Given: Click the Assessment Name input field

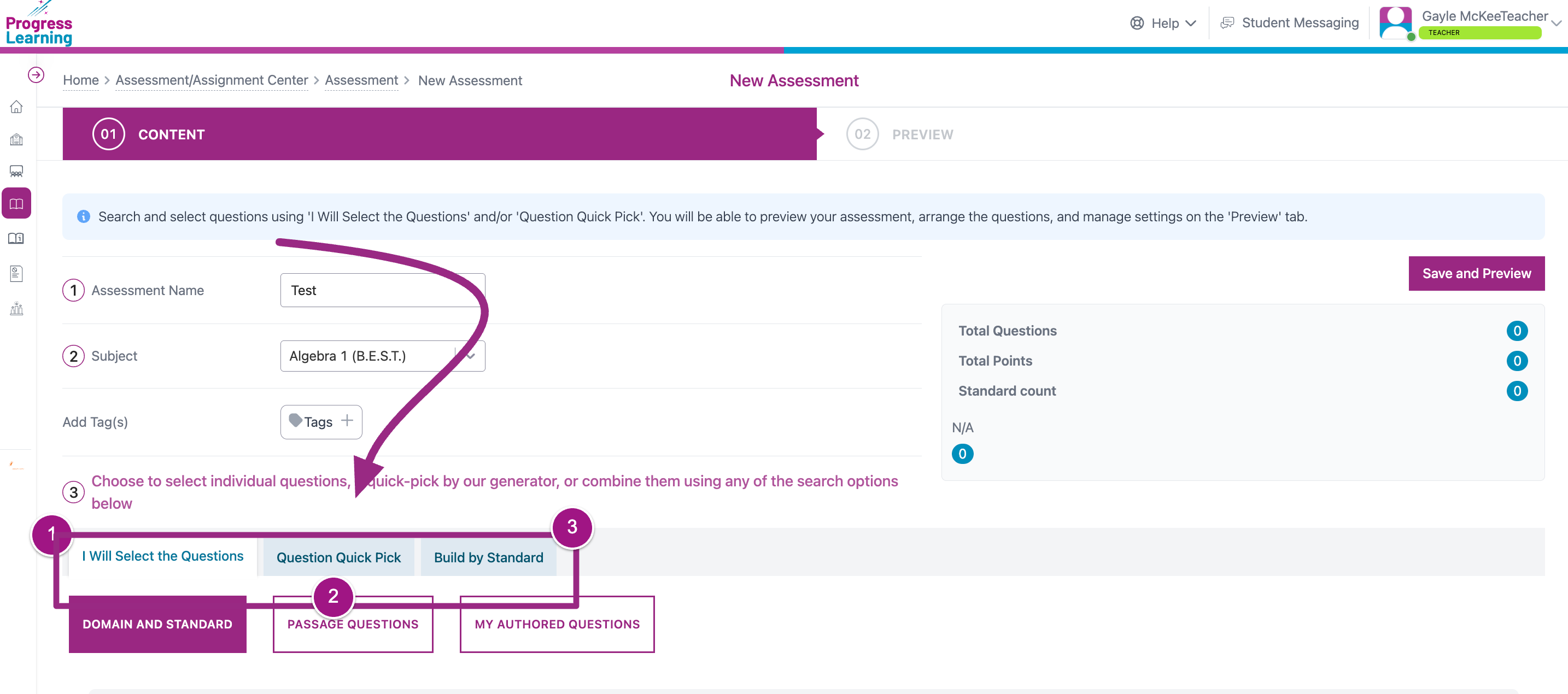Looking at the screenshot, I should point(382,290).
